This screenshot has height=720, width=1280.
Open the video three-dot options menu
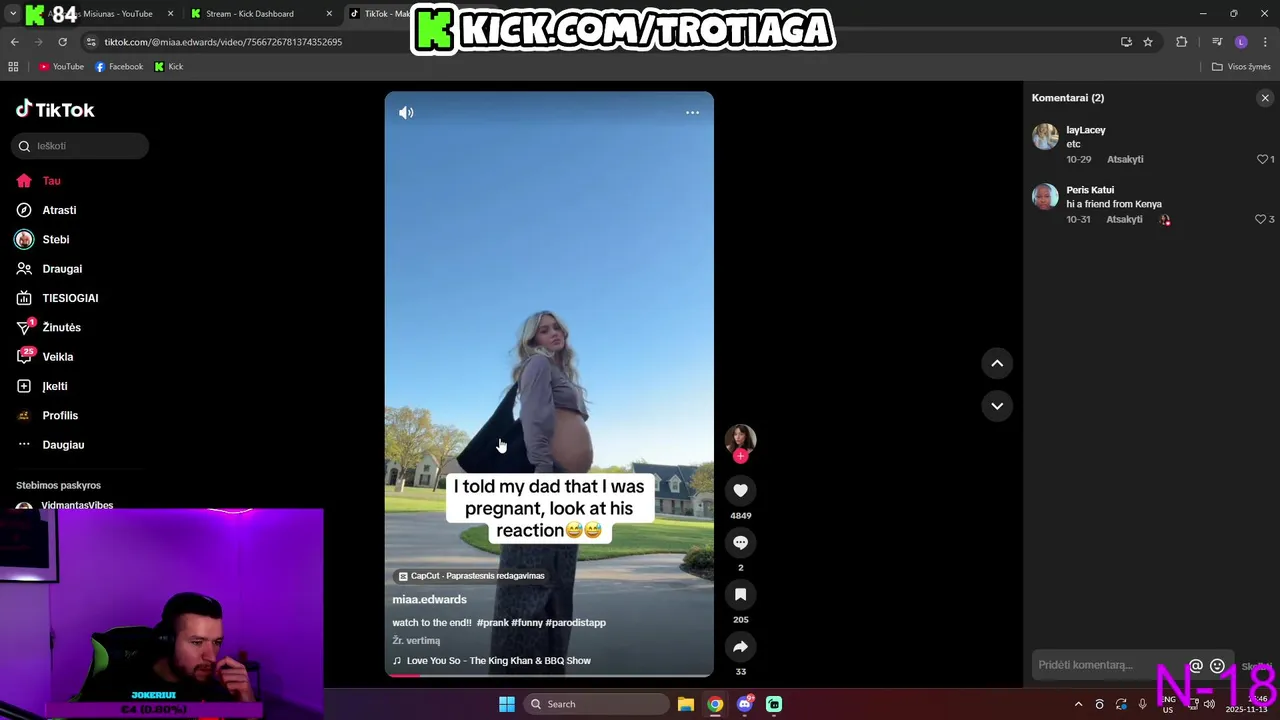pyautogui.click(x=692, y=113)
